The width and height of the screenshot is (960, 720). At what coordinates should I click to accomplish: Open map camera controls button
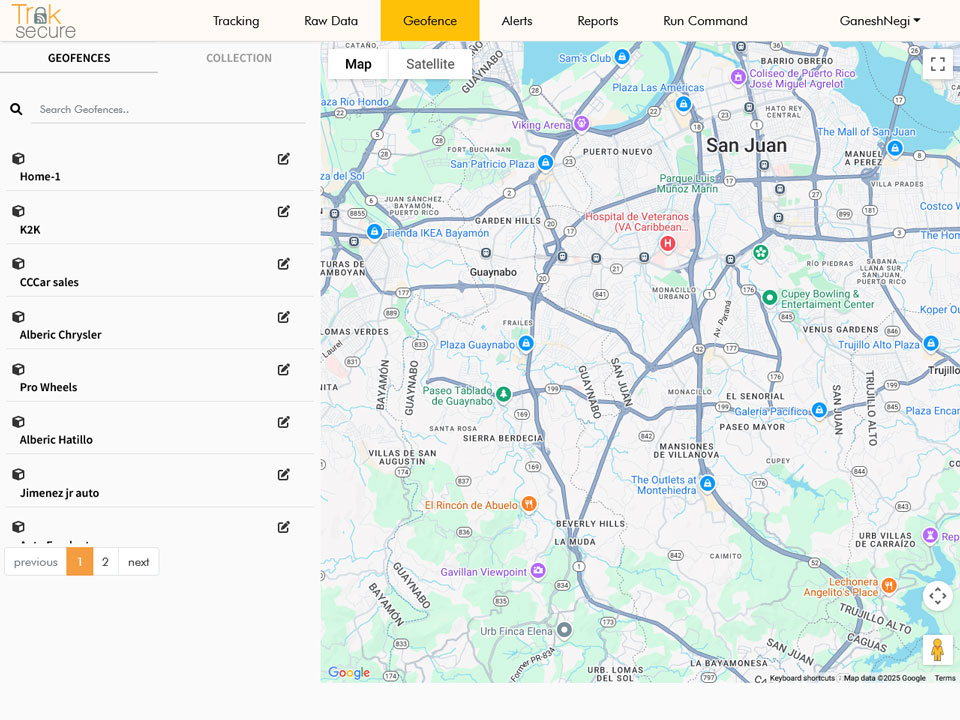pyautogui.click(x=937, y=596)
